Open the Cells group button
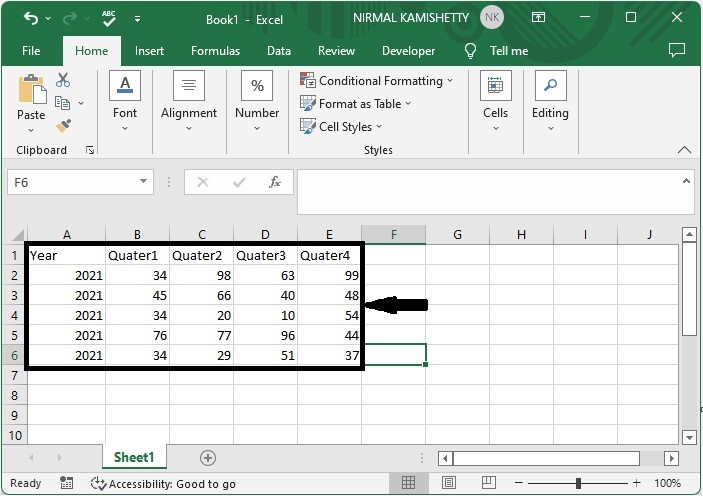This screenshot has height=496, width=703. [495, 101]
